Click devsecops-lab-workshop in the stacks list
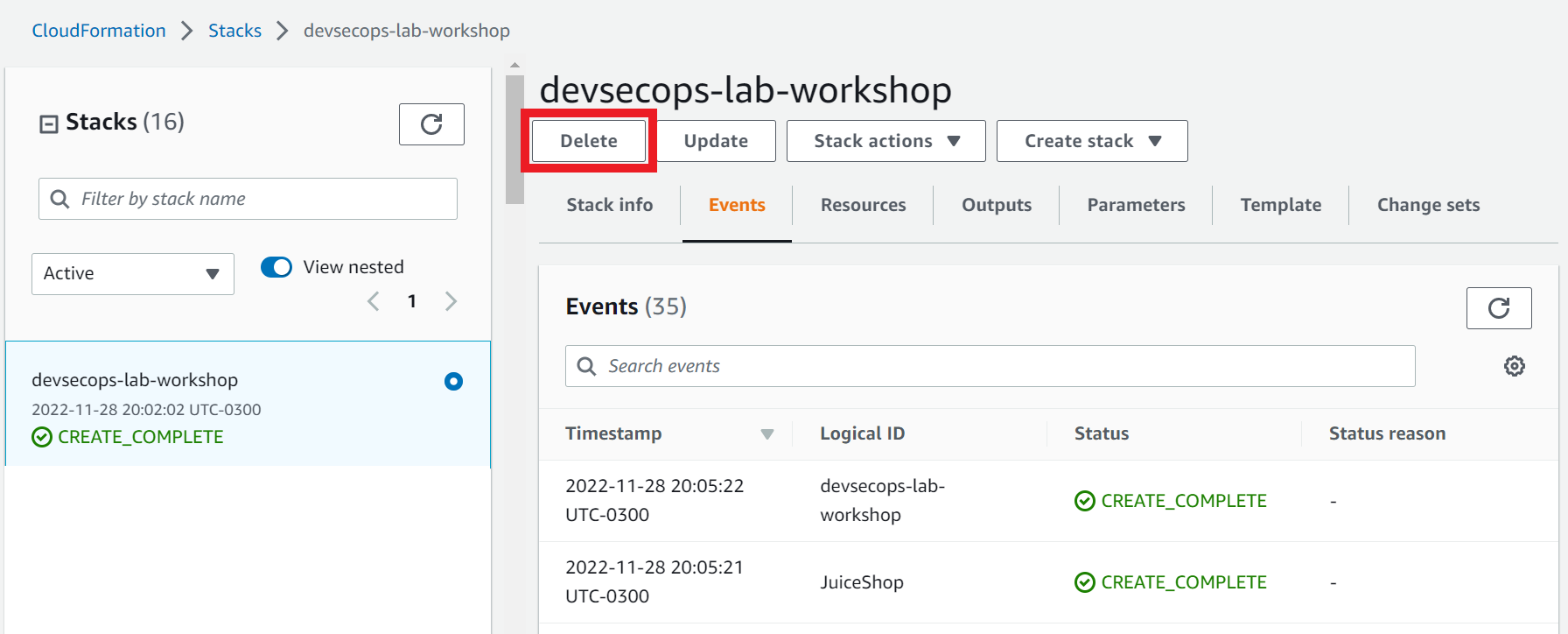 [x=135, y=380]
